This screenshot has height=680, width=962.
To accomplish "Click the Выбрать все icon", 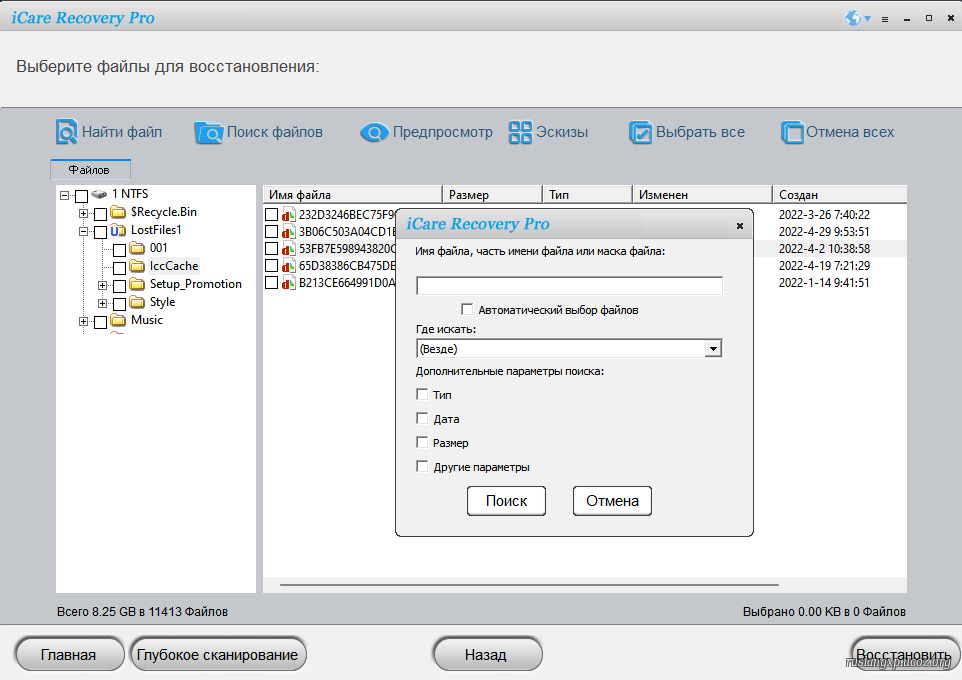I will pyautogui.click(x=640, y=132).
